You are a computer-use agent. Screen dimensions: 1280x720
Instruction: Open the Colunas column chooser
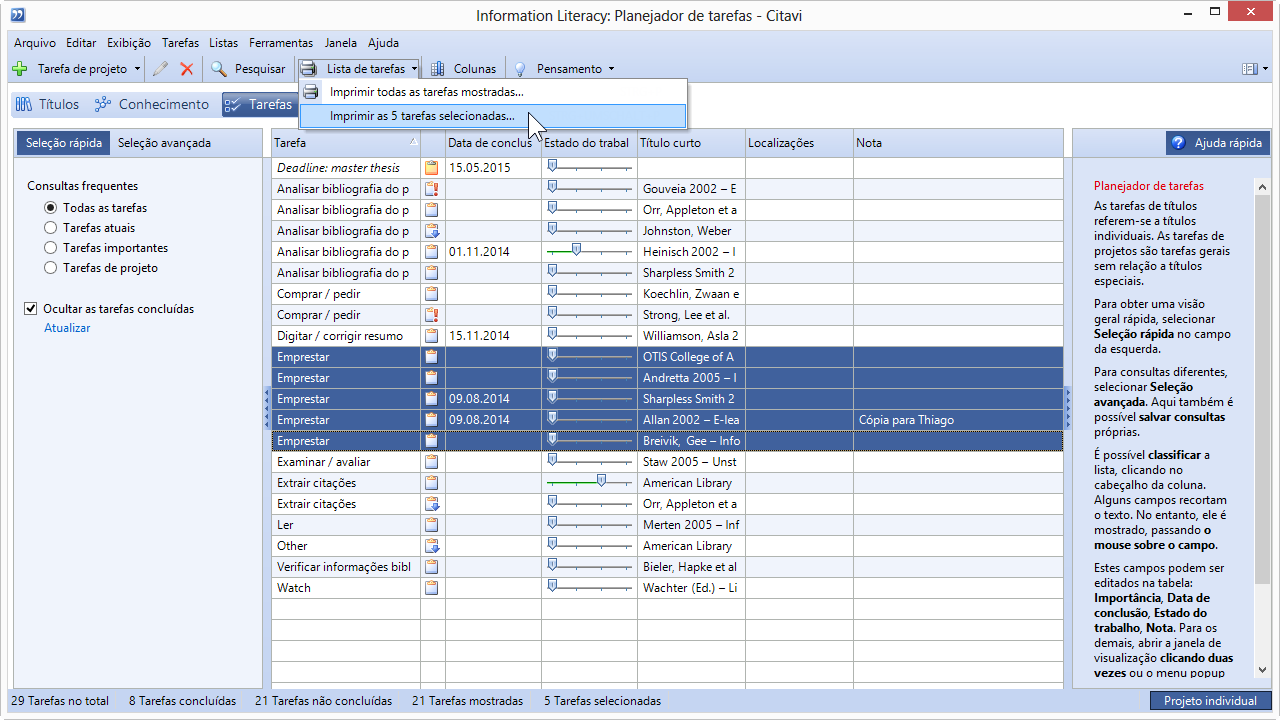(x=463, y=69)
